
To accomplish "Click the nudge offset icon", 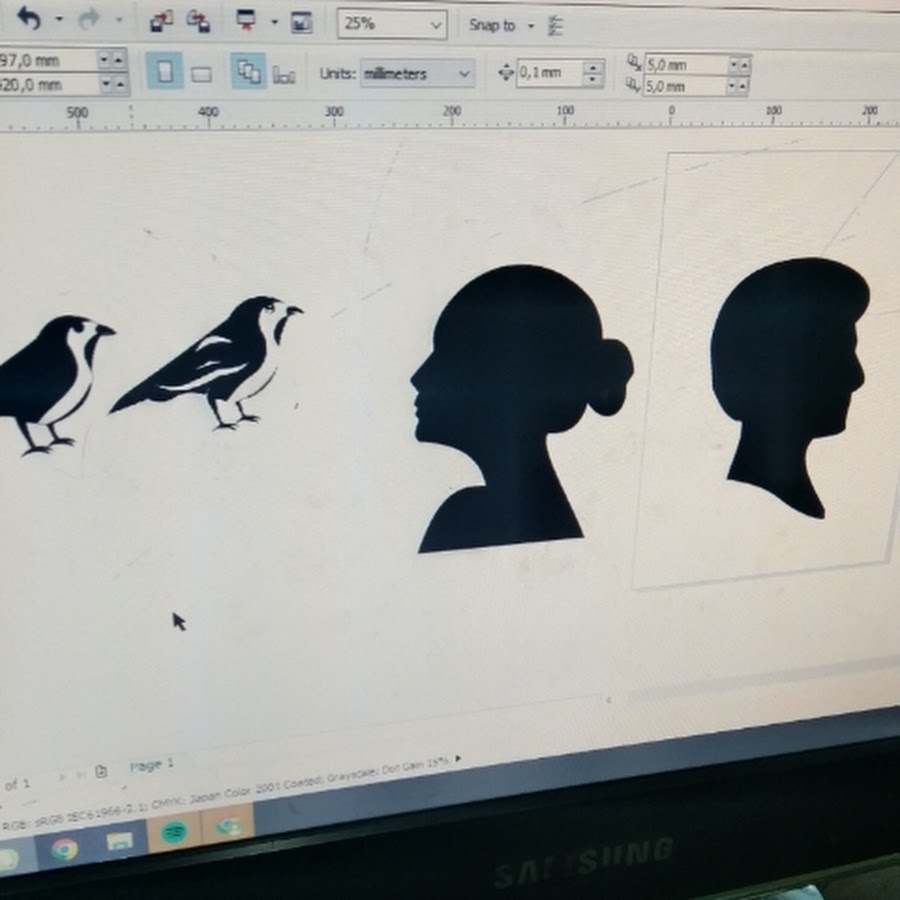I will pyautogui.click(x=506, y=73).
